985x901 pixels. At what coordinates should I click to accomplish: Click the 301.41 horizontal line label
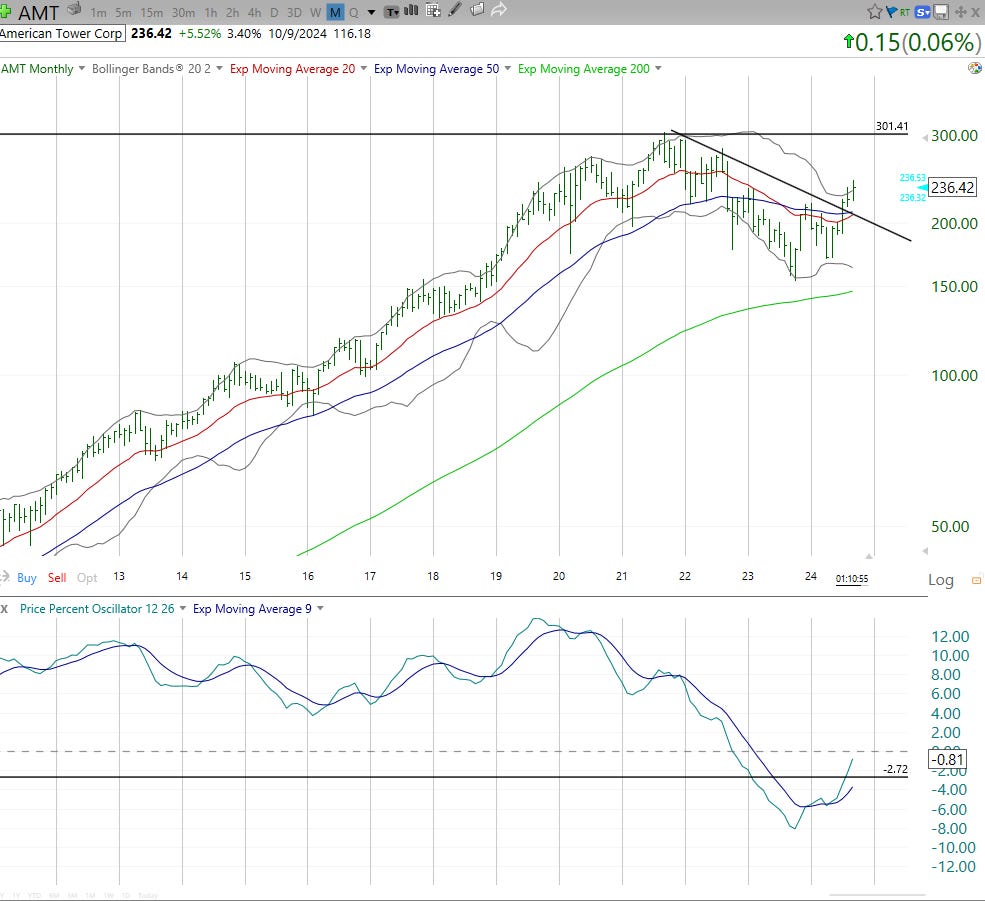[x=892, y=126]
